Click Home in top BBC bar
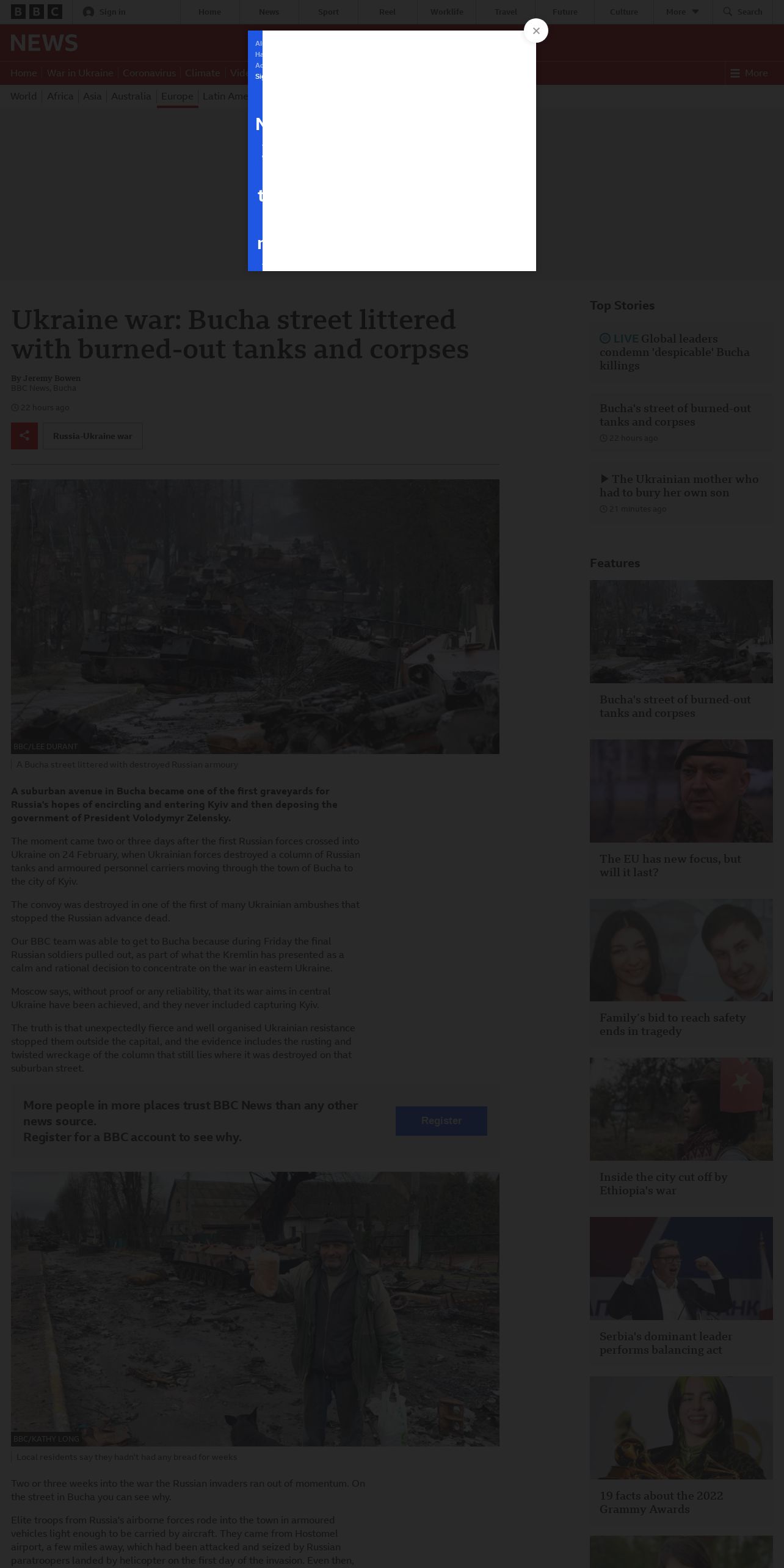Viewport: 784px width, 1568px height. [x=209, y=12]
